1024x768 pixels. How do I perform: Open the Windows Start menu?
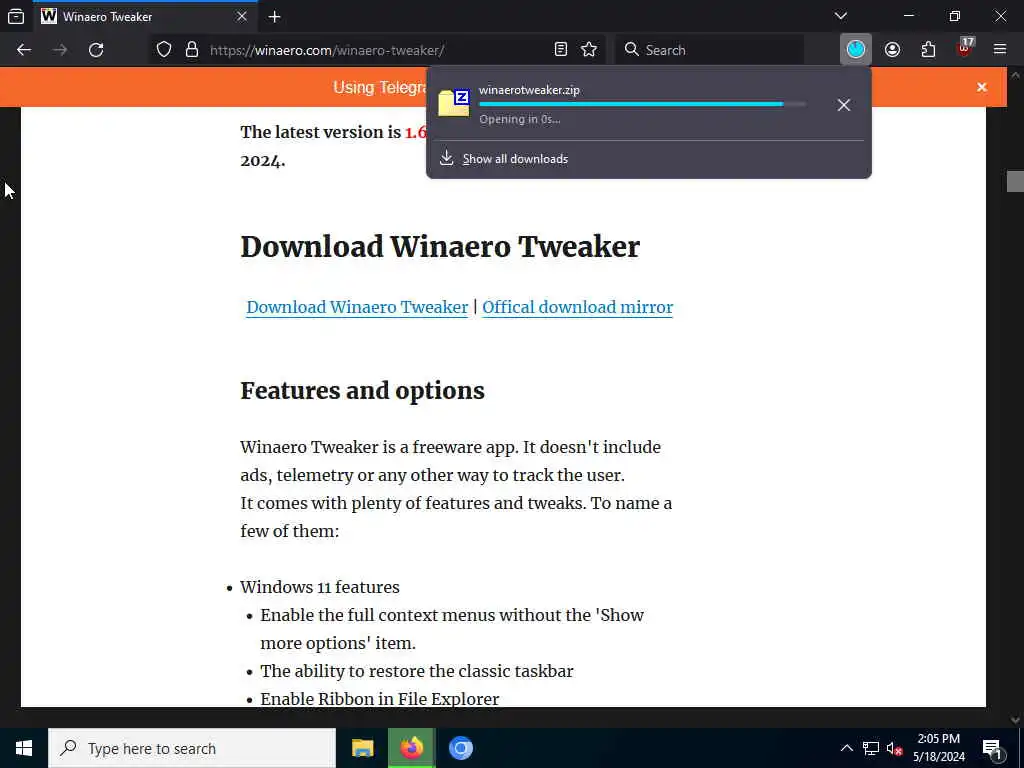pos(24,748)
